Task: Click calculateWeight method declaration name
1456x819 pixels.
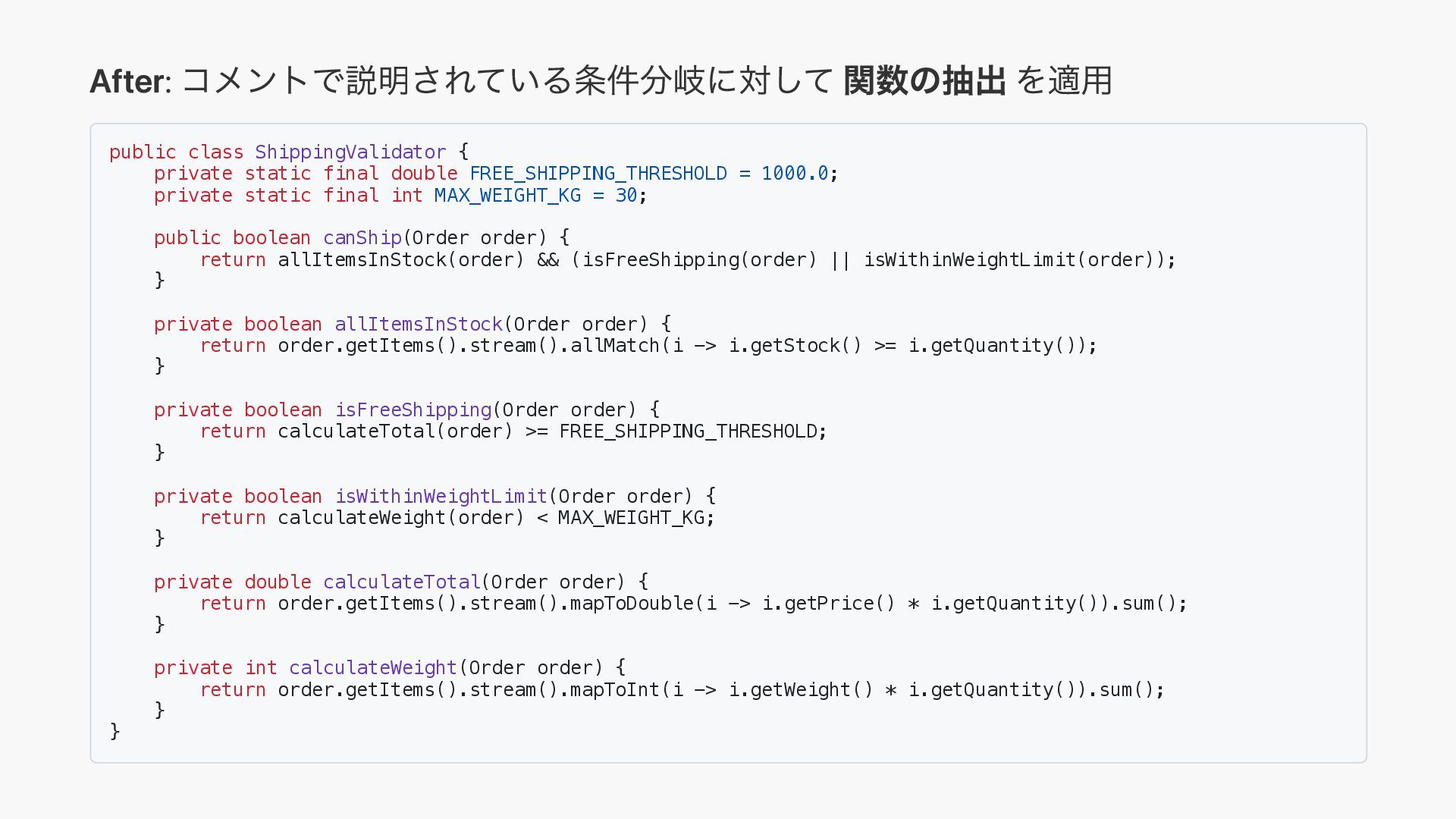Action: [372, 668]
